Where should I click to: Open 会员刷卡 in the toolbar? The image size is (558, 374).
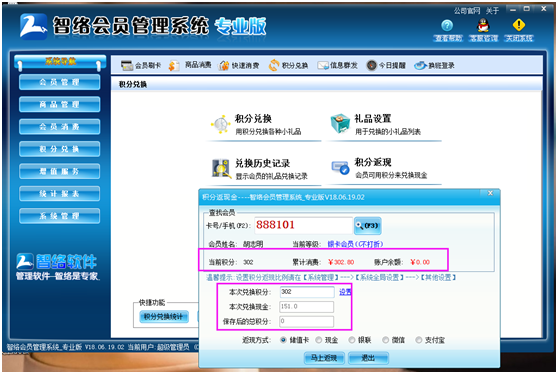pyautogui.click(x=141, y=65)
